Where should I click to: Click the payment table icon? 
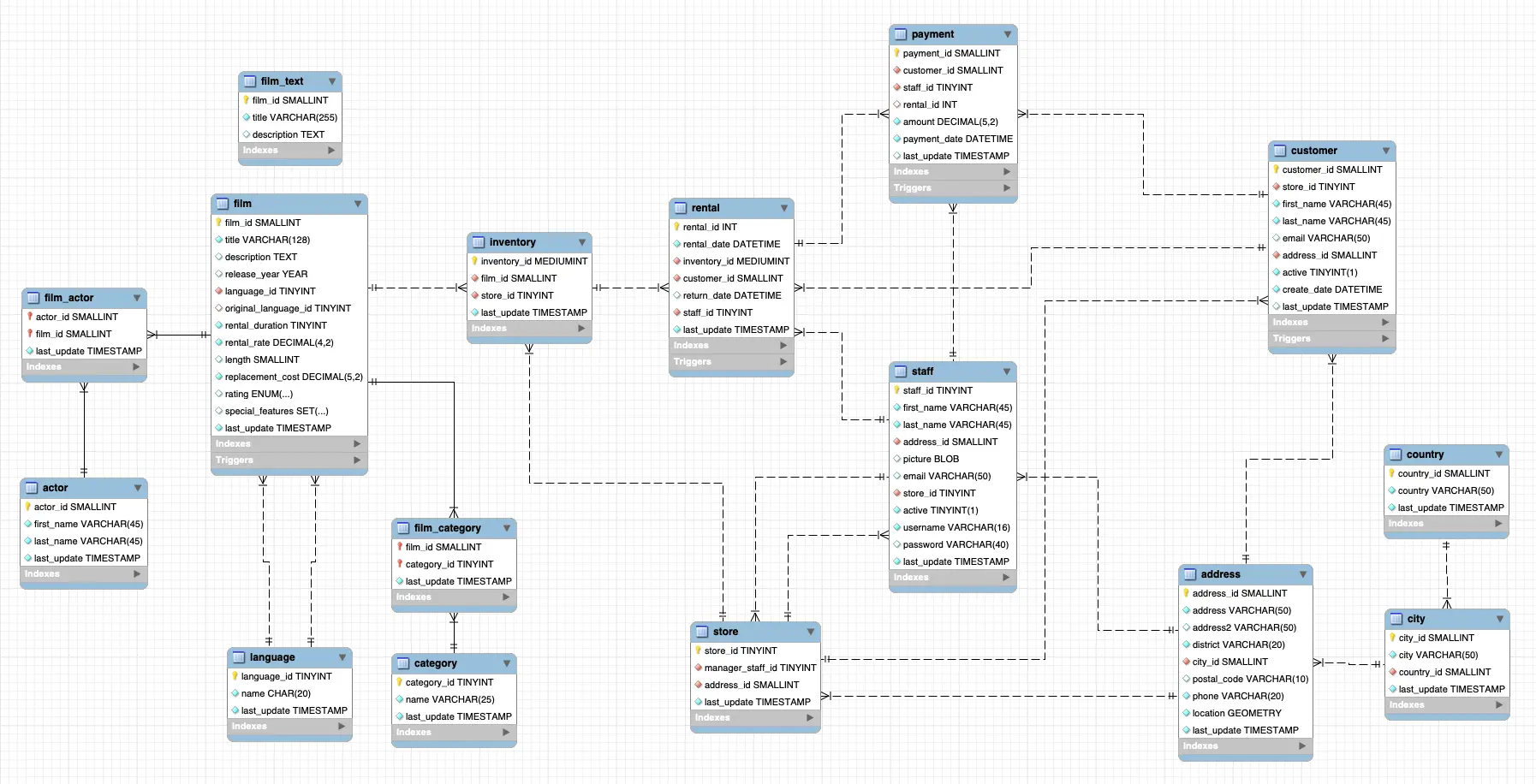[900, 34]
